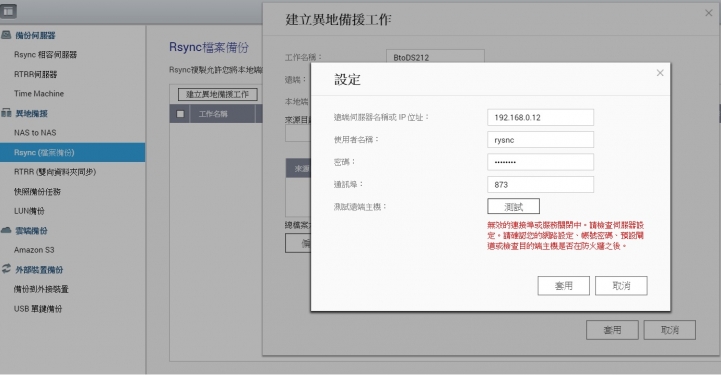
Task: Click 備份伺服器 section header
Action: (35, 35)
